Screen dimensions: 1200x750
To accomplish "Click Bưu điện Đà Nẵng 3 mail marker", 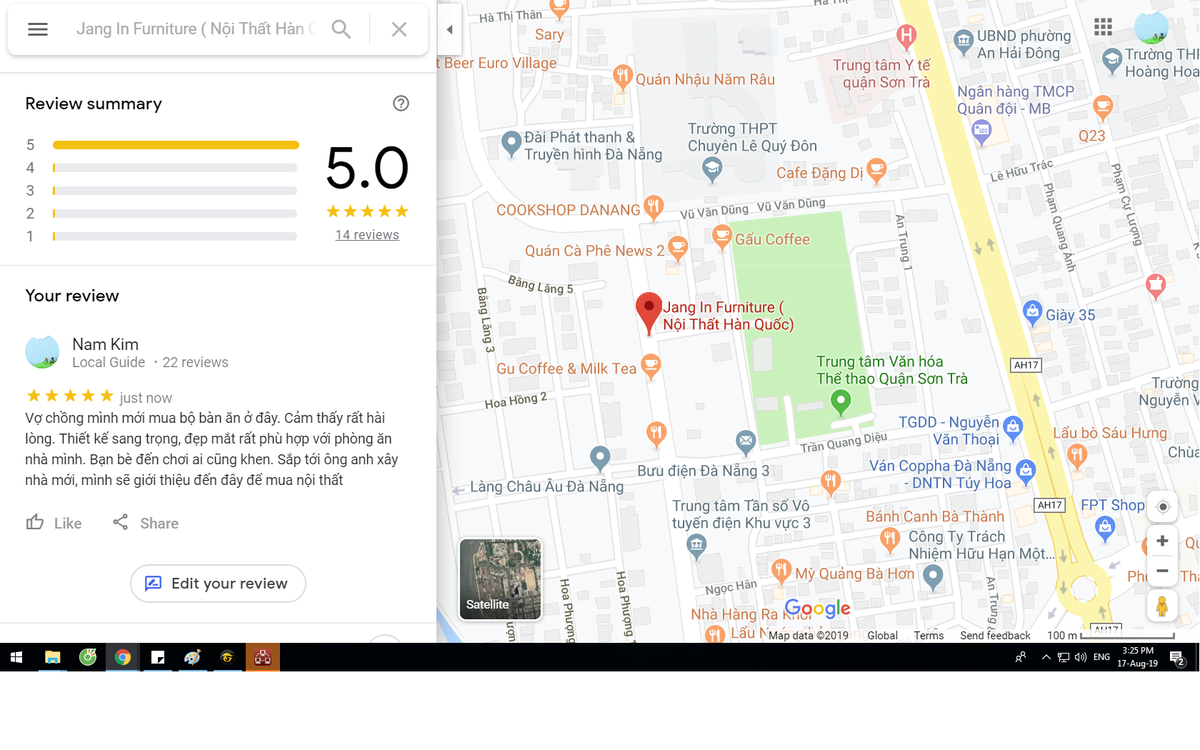I will click(x=746, y=441).
